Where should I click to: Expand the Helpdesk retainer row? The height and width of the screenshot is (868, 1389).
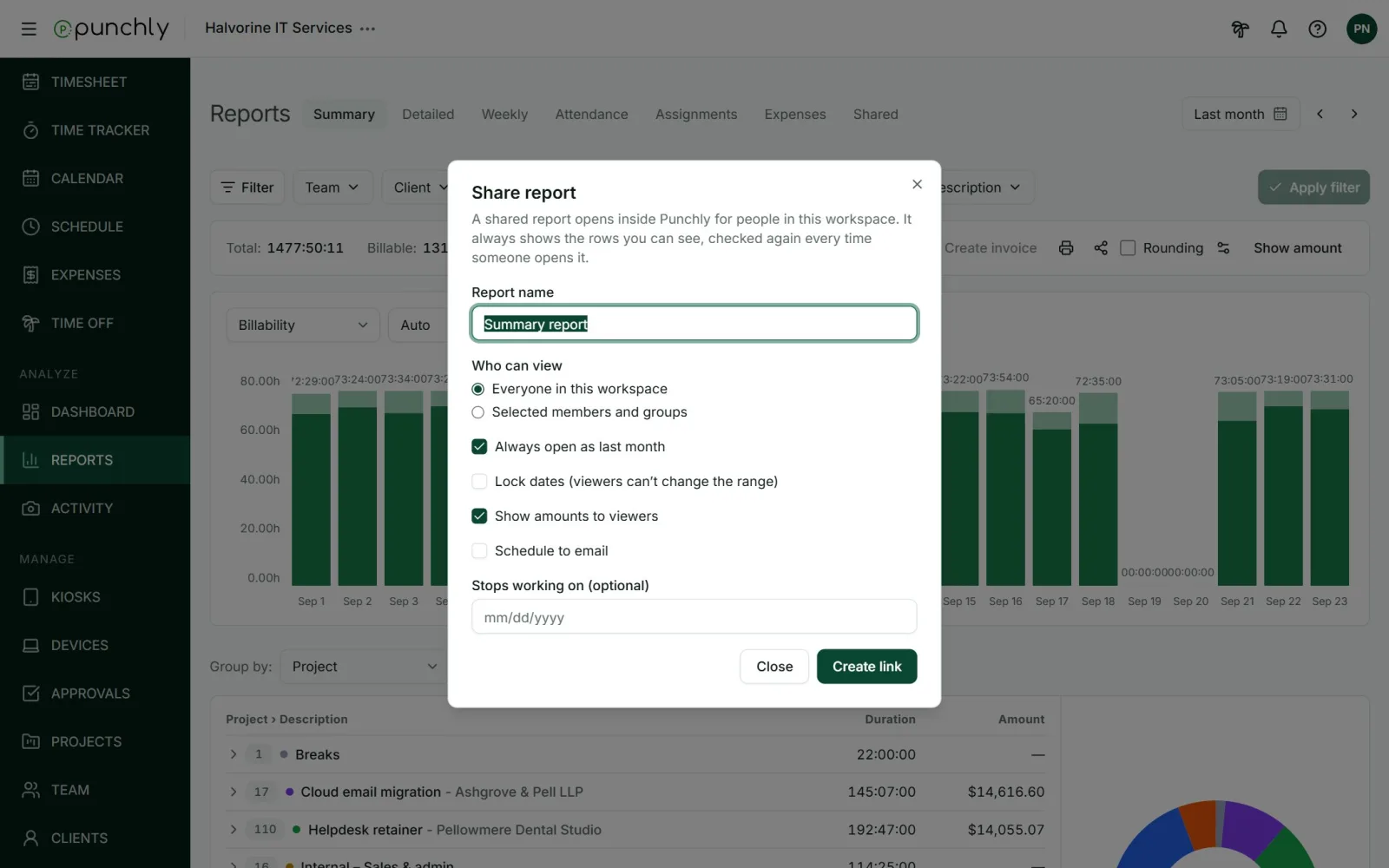pyautogui.click(x=234, y=830)
